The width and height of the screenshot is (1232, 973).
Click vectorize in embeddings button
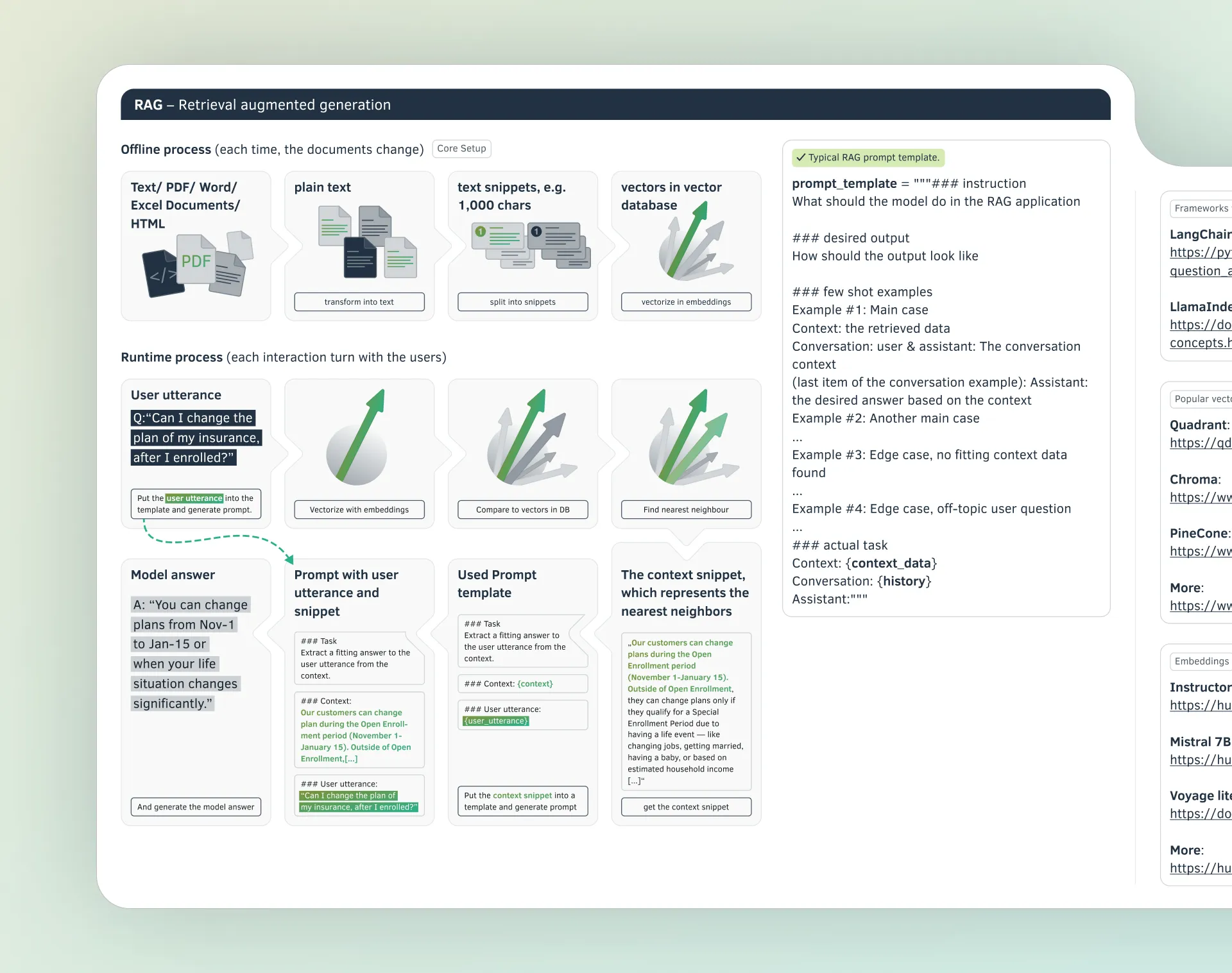pos(686,302)
